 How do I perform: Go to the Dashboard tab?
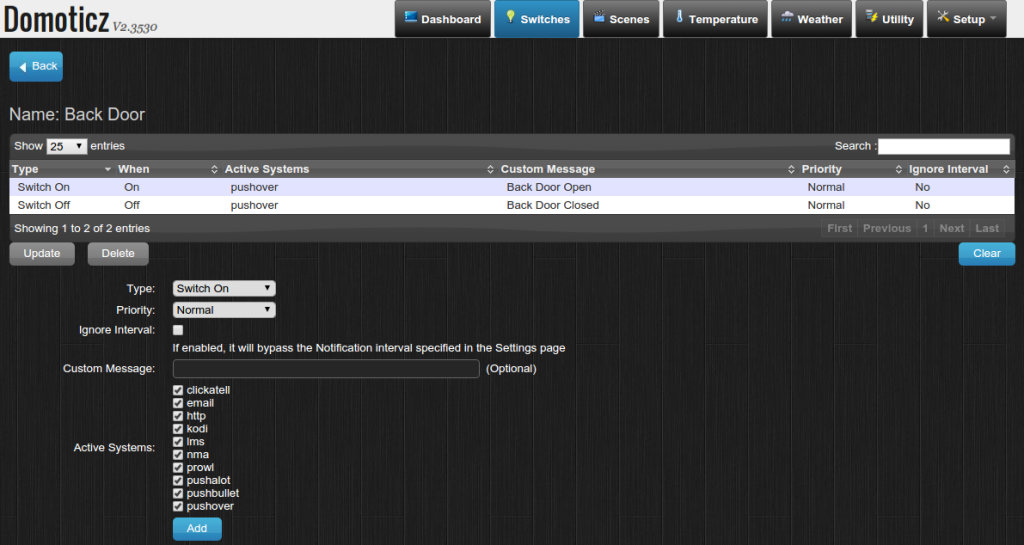click(443, 19)
